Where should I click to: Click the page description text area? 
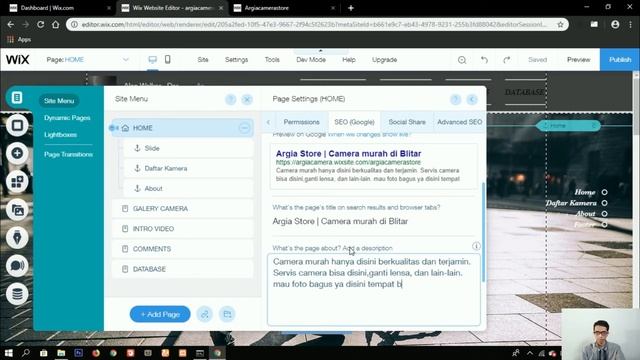point(374,289)
